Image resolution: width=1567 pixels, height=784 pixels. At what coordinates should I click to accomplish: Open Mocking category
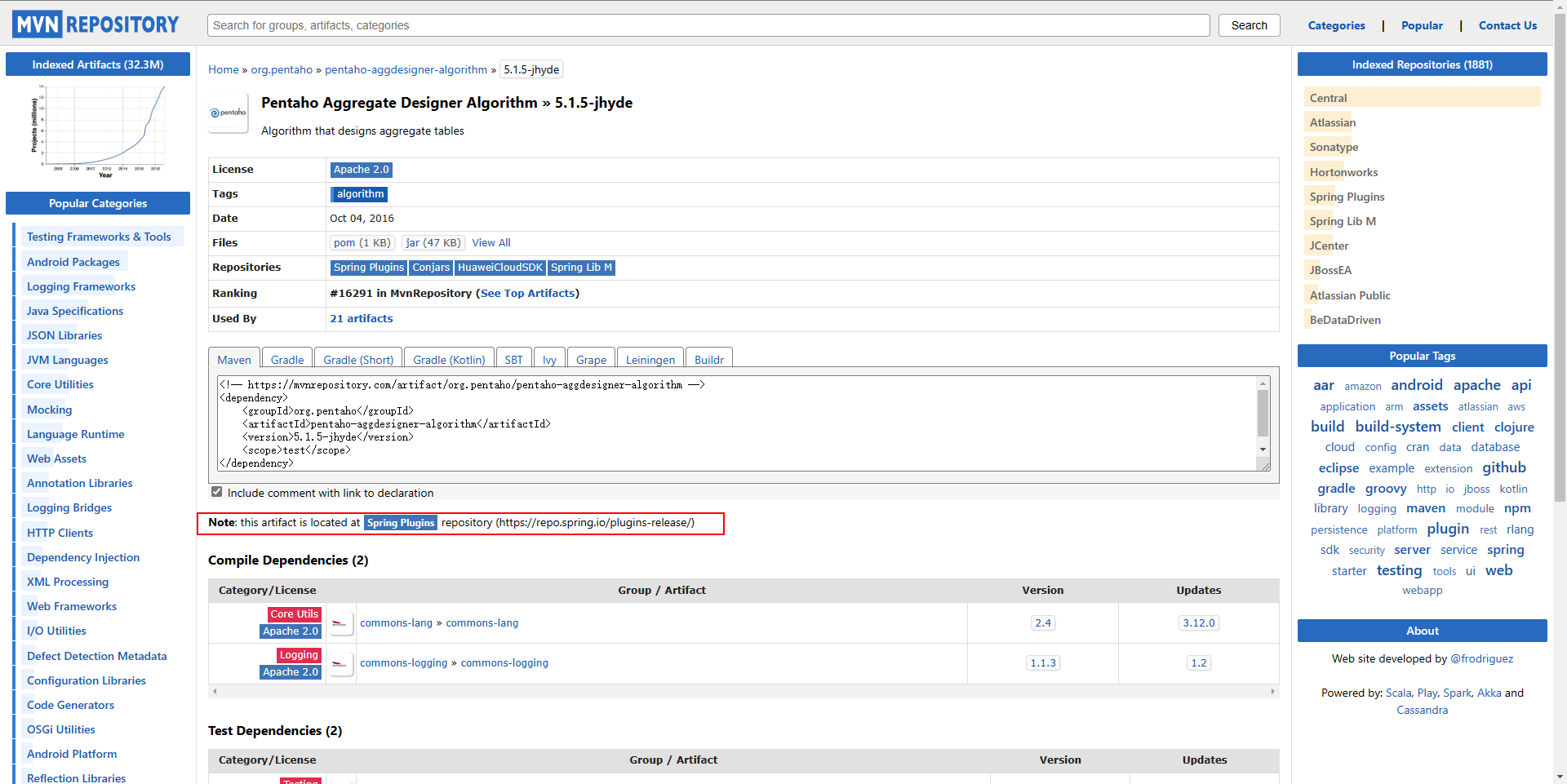(x=50, y=410)
